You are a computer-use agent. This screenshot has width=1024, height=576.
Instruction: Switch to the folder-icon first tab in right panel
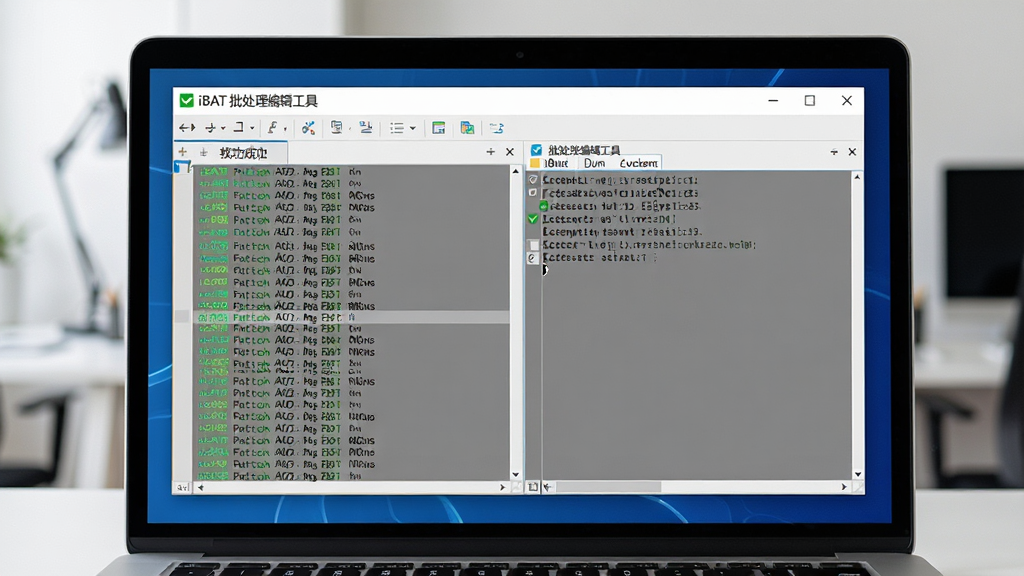(552, 163)
